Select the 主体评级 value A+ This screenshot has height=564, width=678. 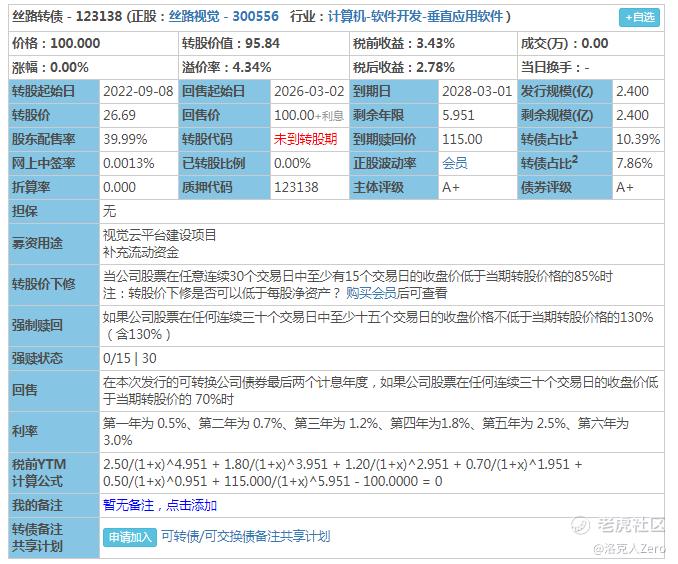pyautogui.click(x=451, y=187)
